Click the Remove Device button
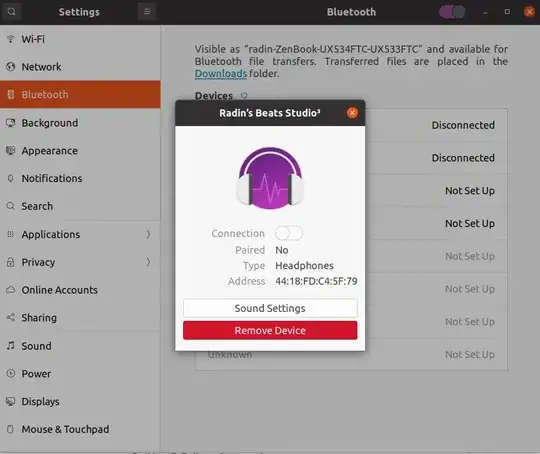 coord(270,330)
